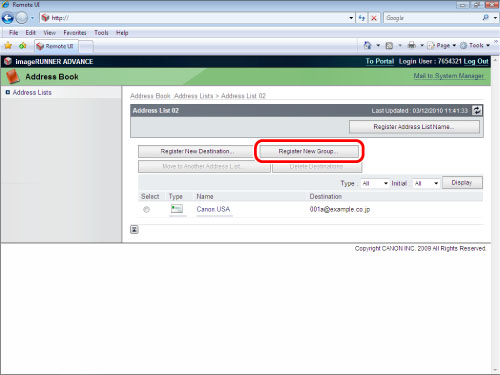Click Register New Group button

pyautogui.click(x=309, y=151)
